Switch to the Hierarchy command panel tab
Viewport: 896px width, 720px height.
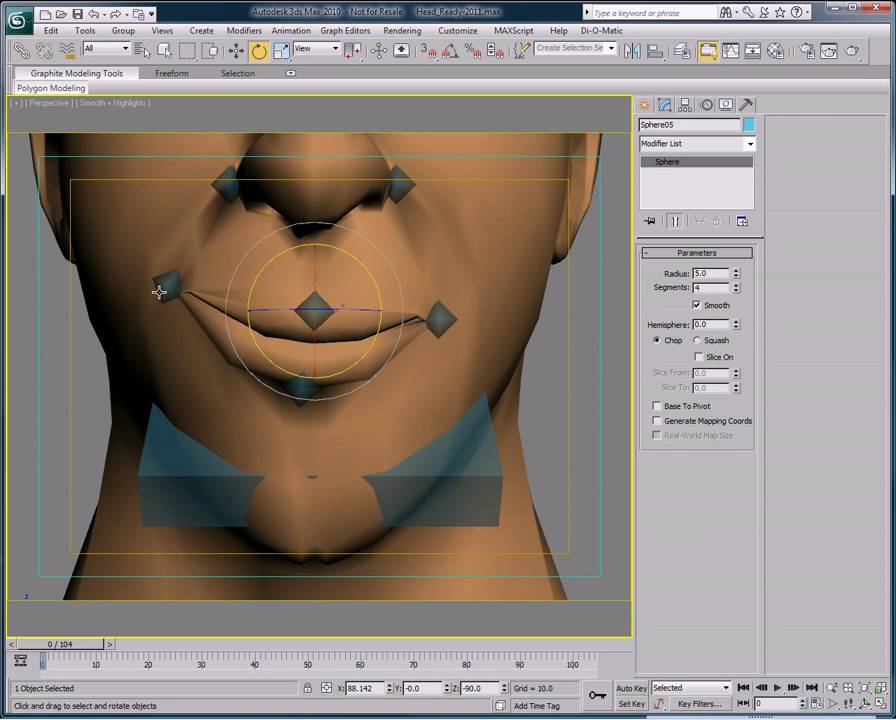tap(685, 105)
